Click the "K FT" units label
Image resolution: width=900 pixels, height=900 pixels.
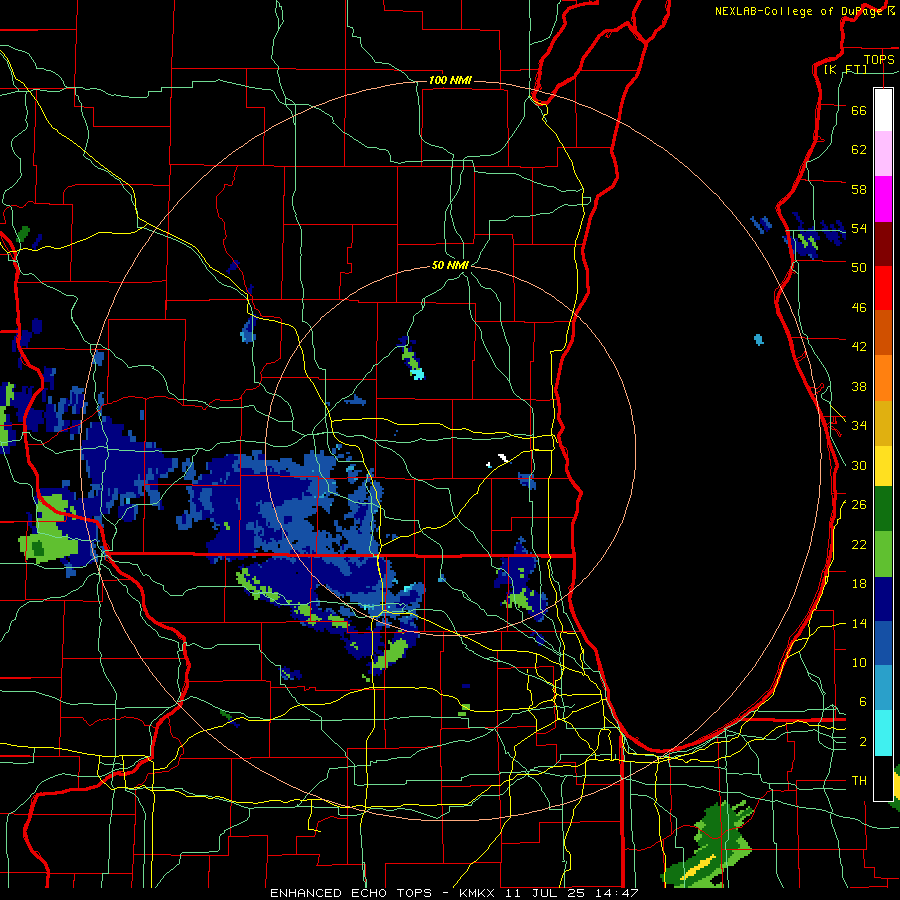(845, 69)
